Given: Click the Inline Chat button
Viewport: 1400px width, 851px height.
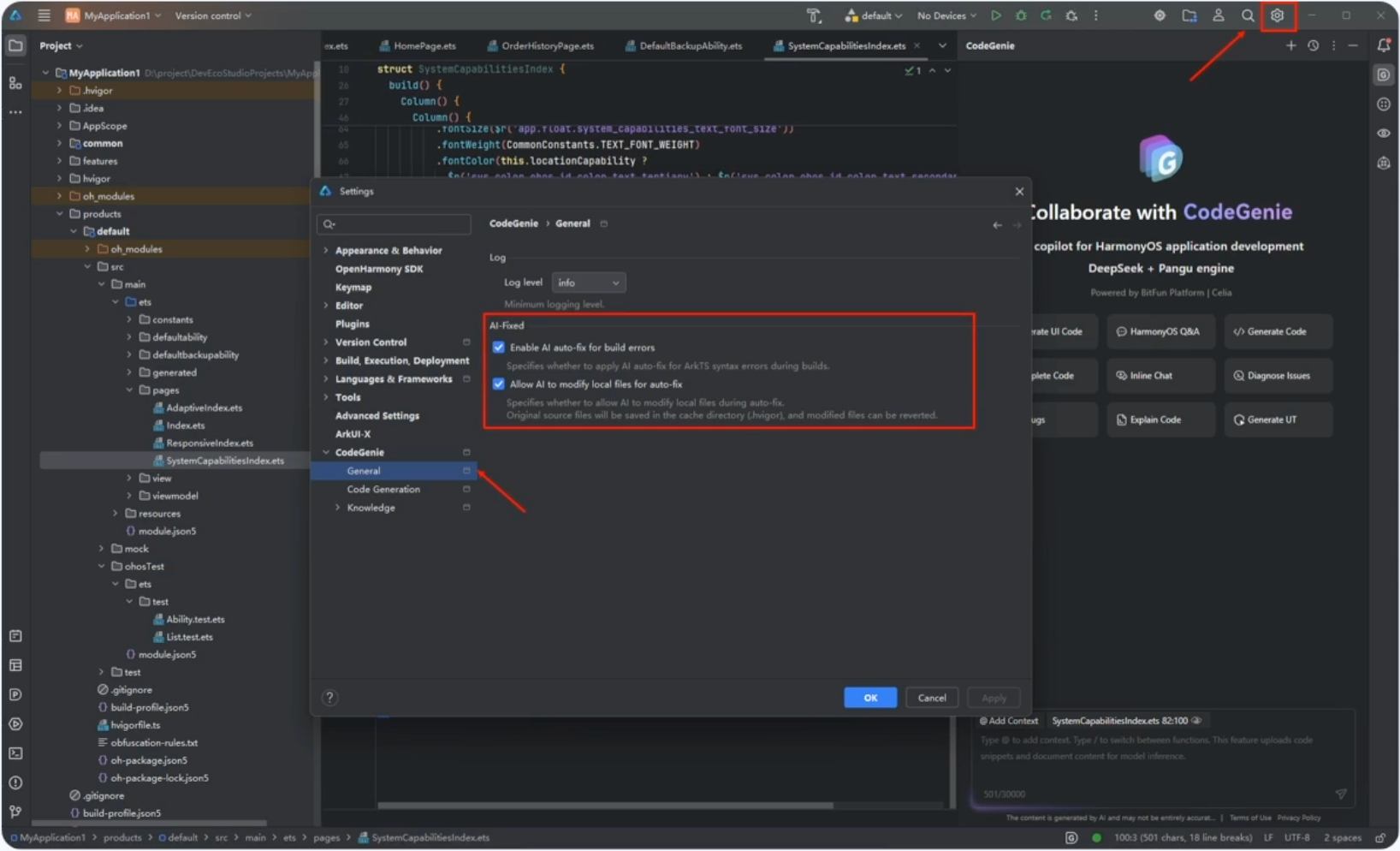Looking at the screenshot, I should click(x=1160, y=376).
